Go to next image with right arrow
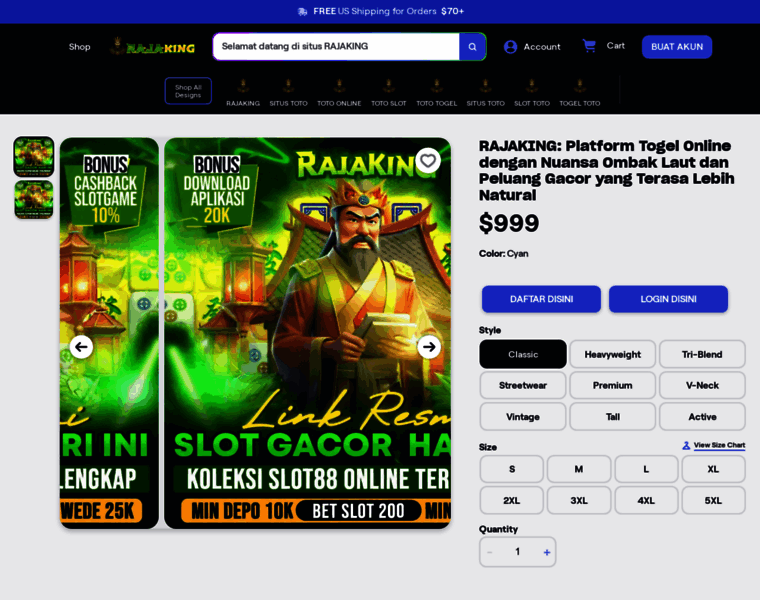The height and width of the screenshot is (600, 760). pyautogui.click(x=429, y=347)
